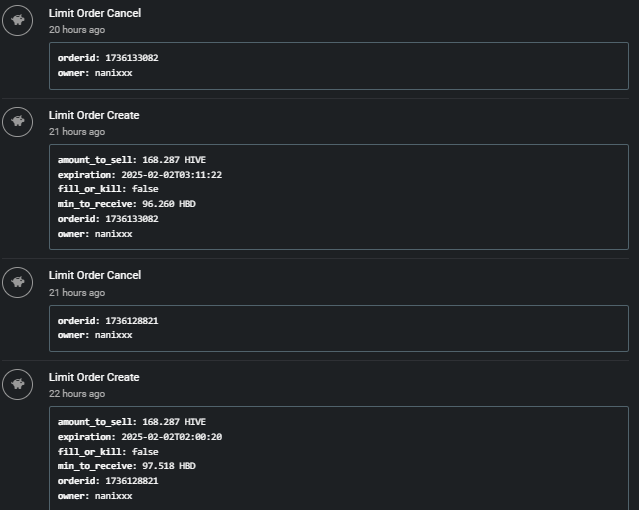Click orderid 1736133082 in the topmost details box
This screenshot has height=510, width=639.
click(131, 58)
